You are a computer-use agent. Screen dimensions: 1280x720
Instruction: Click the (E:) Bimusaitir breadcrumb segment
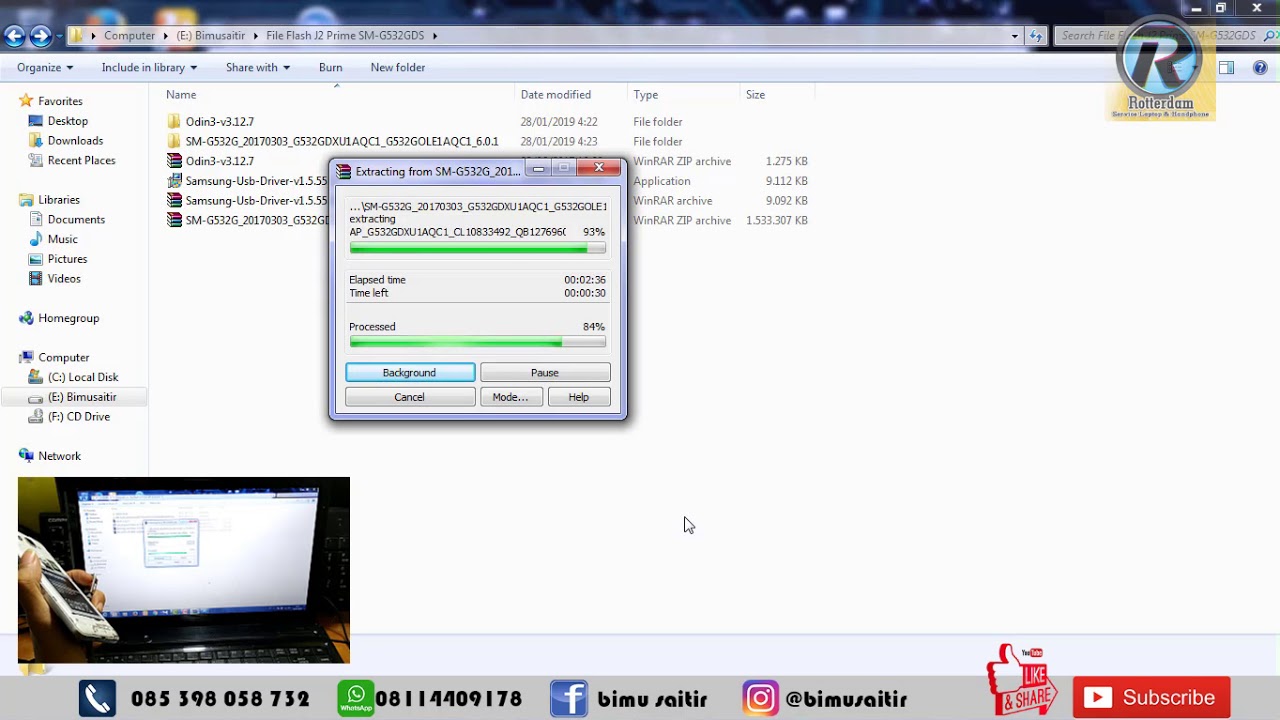[211, 36]
